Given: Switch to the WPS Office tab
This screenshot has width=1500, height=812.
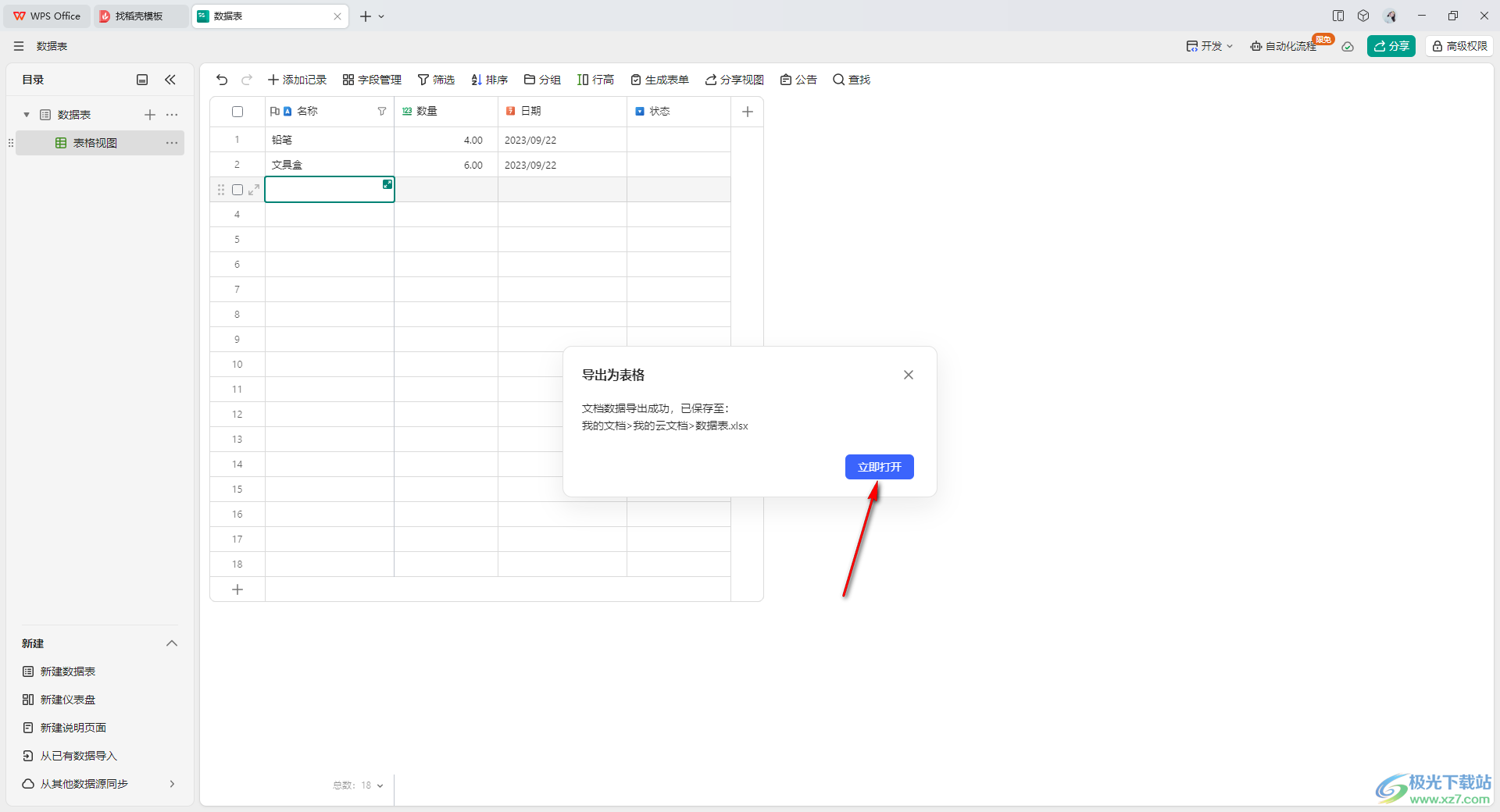Looking at the screenshot, I should [x=47, y=16].
